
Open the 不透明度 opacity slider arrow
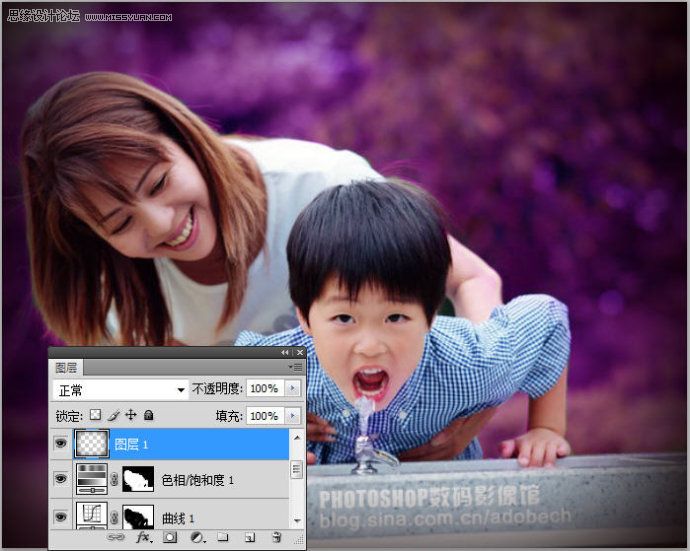(x=292, y=389)
